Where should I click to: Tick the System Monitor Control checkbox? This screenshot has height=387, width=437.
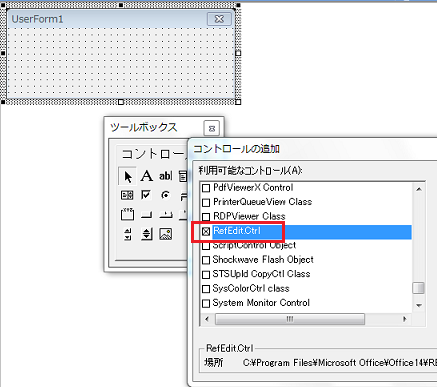coord(206,303)
